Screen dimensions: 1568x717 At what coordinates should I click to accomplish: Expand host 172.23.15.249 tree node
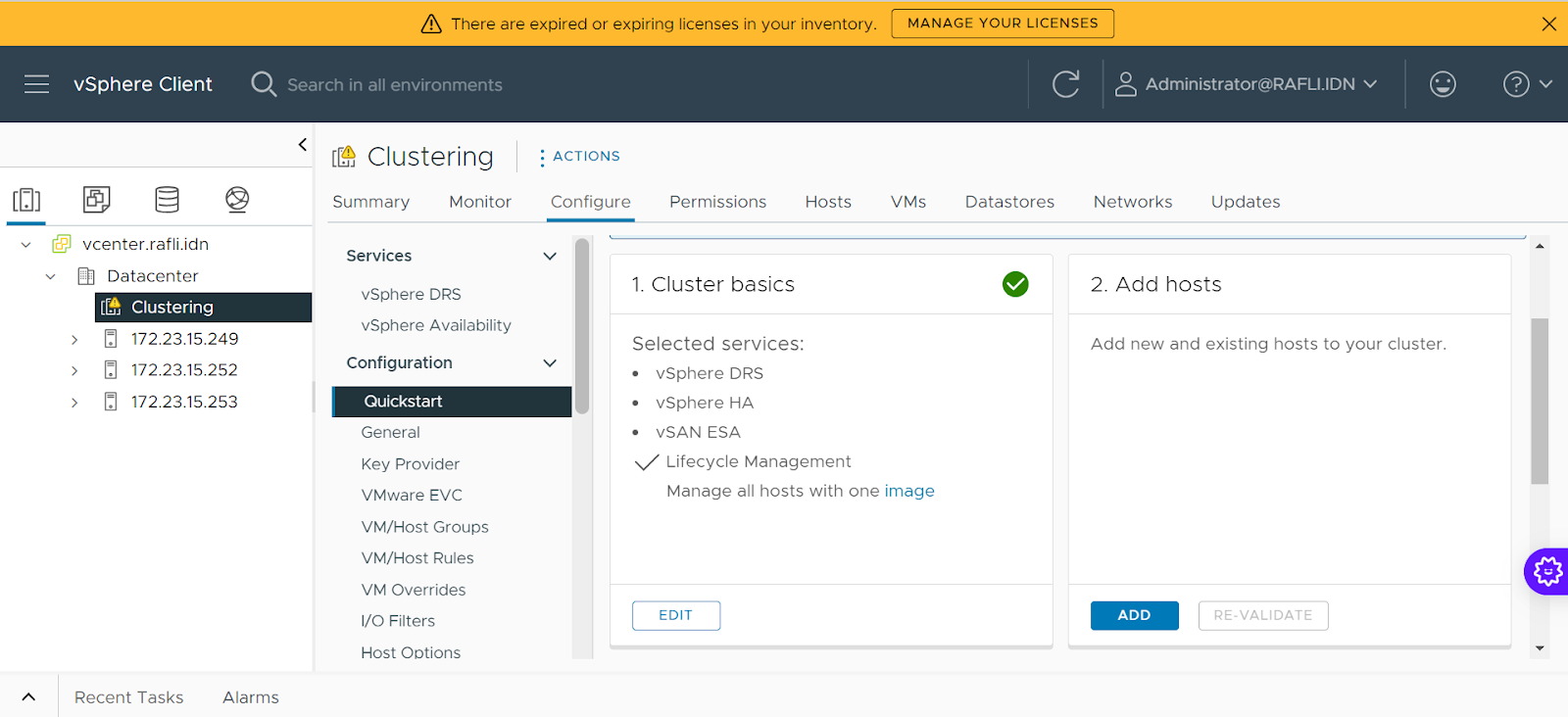coord(74,340)
